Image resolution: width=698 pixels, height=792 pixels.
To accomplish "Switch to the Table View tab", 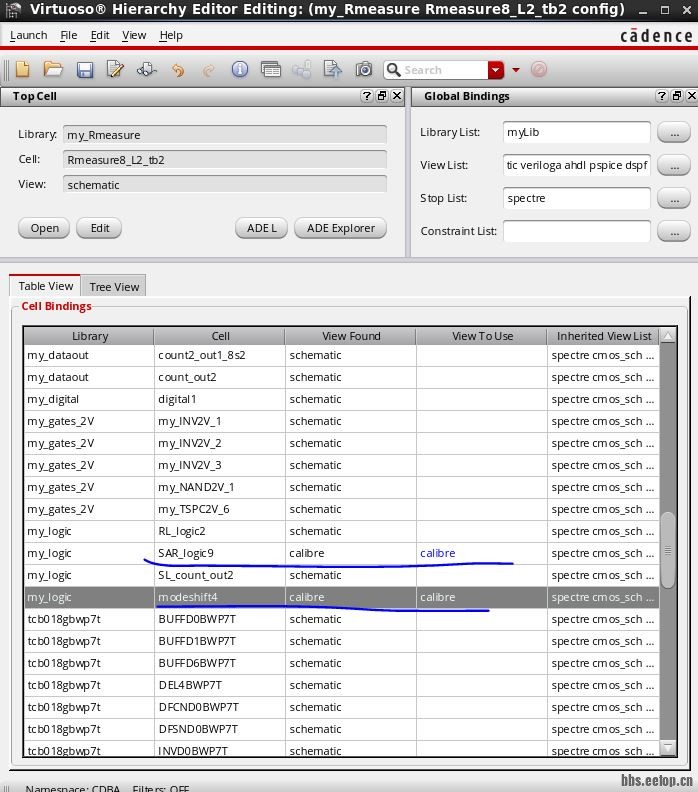I will (45, 286).
